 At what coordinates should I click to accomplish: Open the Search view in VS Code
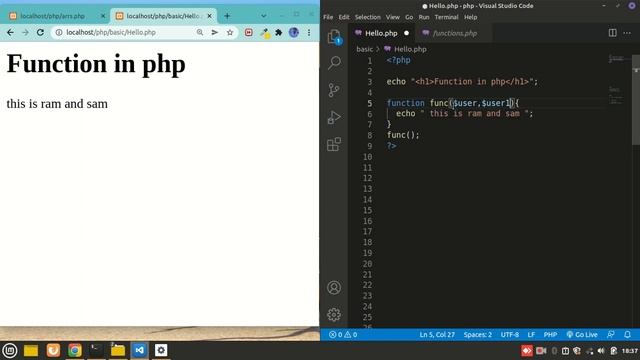[334, 63]
